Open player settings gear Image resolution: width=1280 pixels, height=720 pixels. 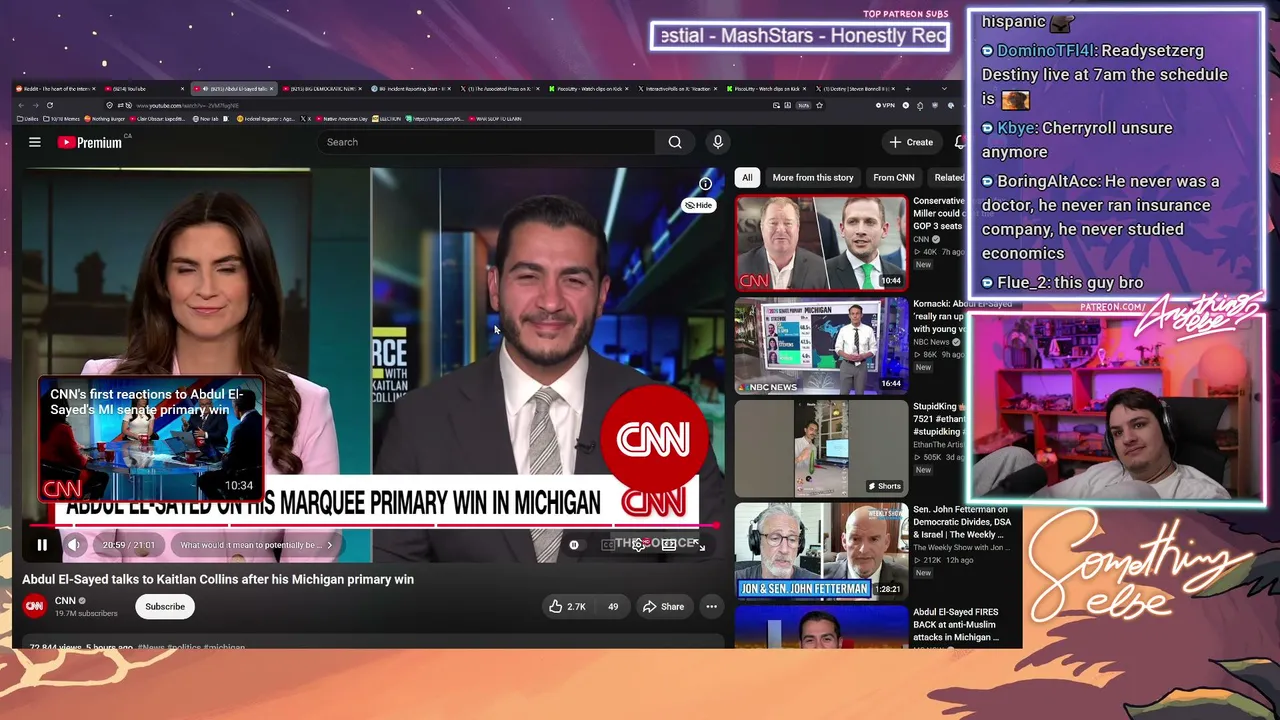pos(639,545)
